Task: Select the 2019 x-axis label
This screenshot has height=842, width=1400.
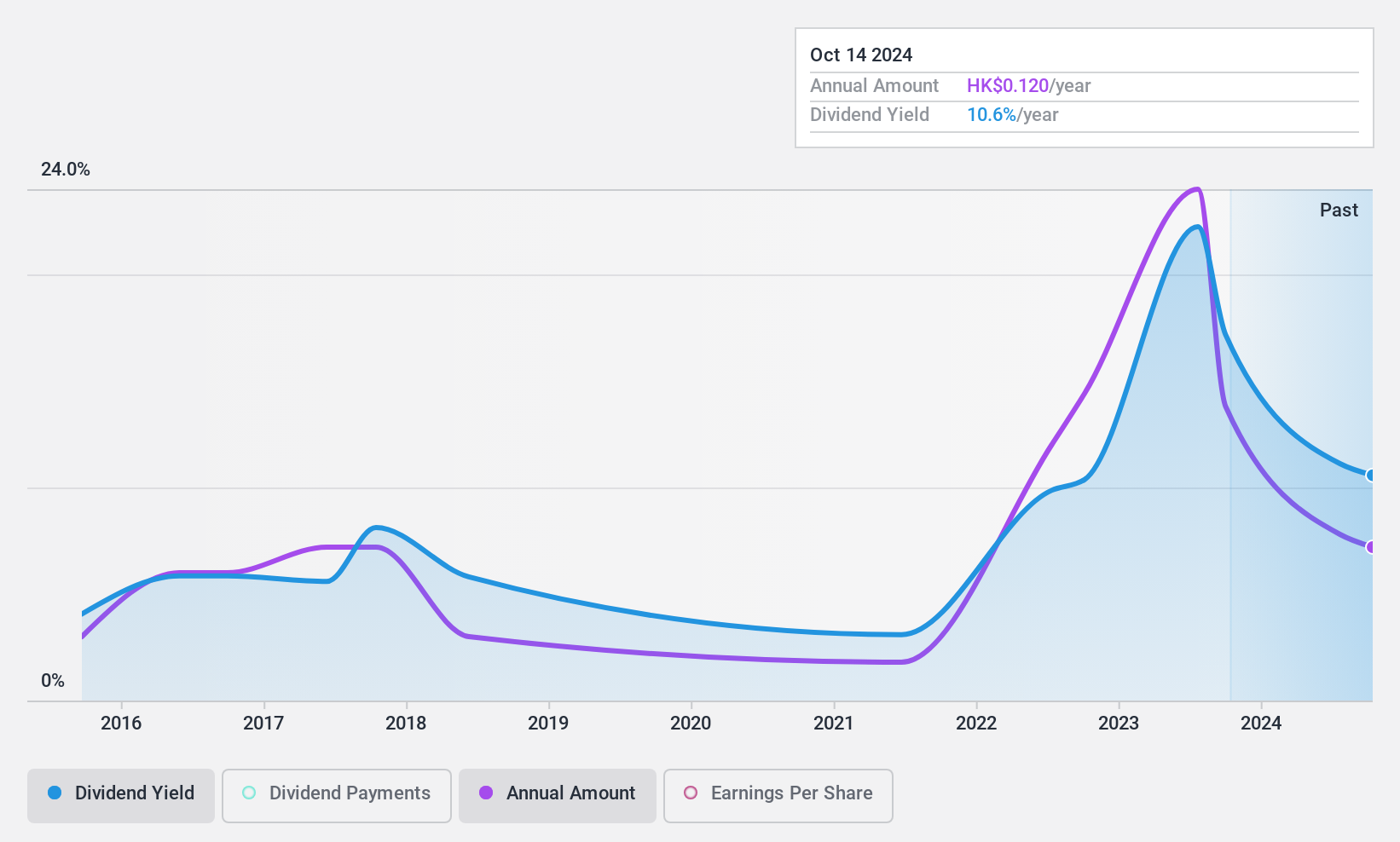Action: click(x=548, y=724)
